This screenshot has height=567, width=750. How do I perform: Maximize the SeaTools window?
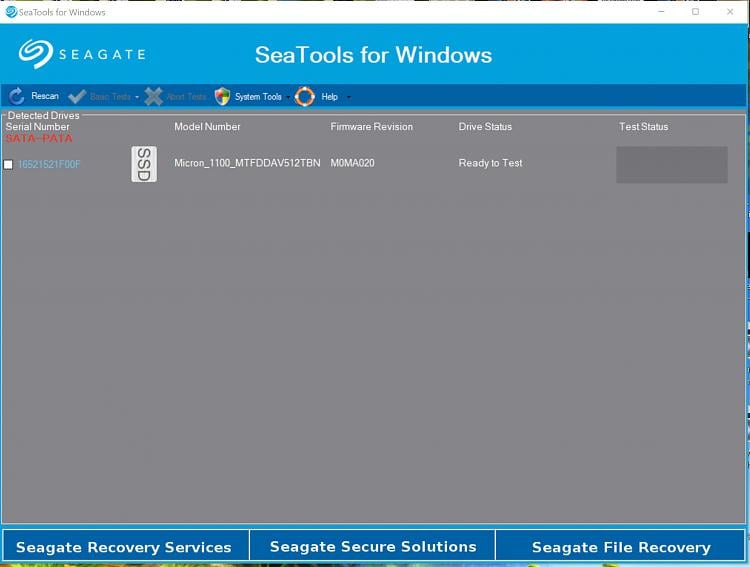695,11
